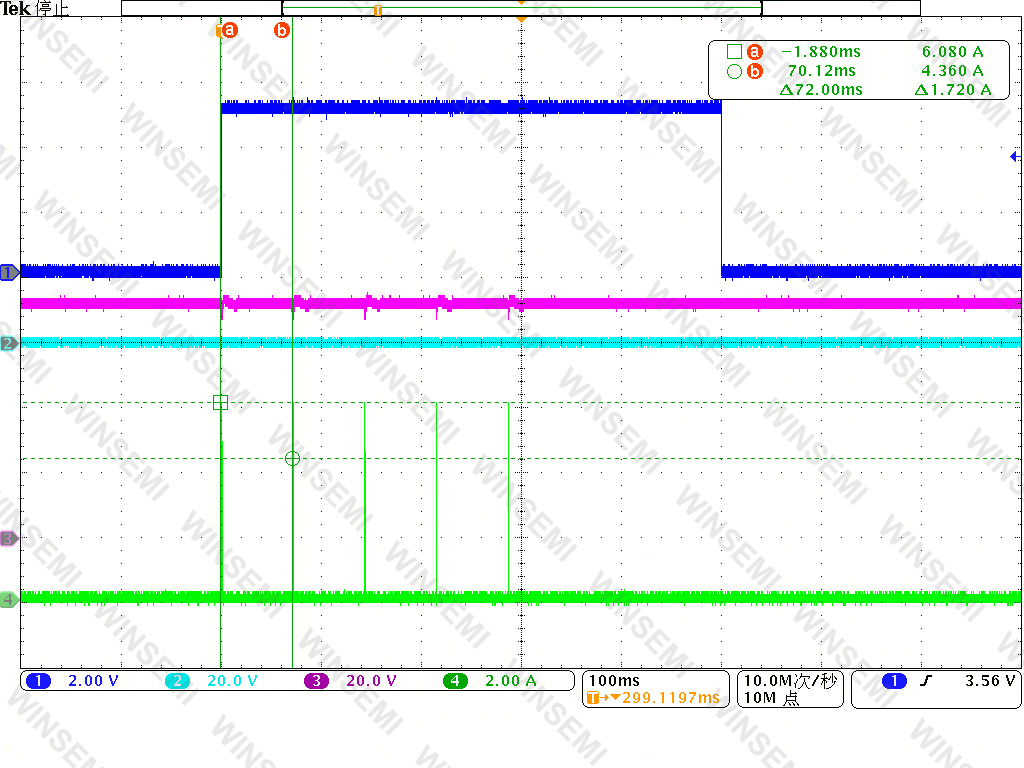
Task: Click the record overview bar at top
Action: [x=520, y=8]
